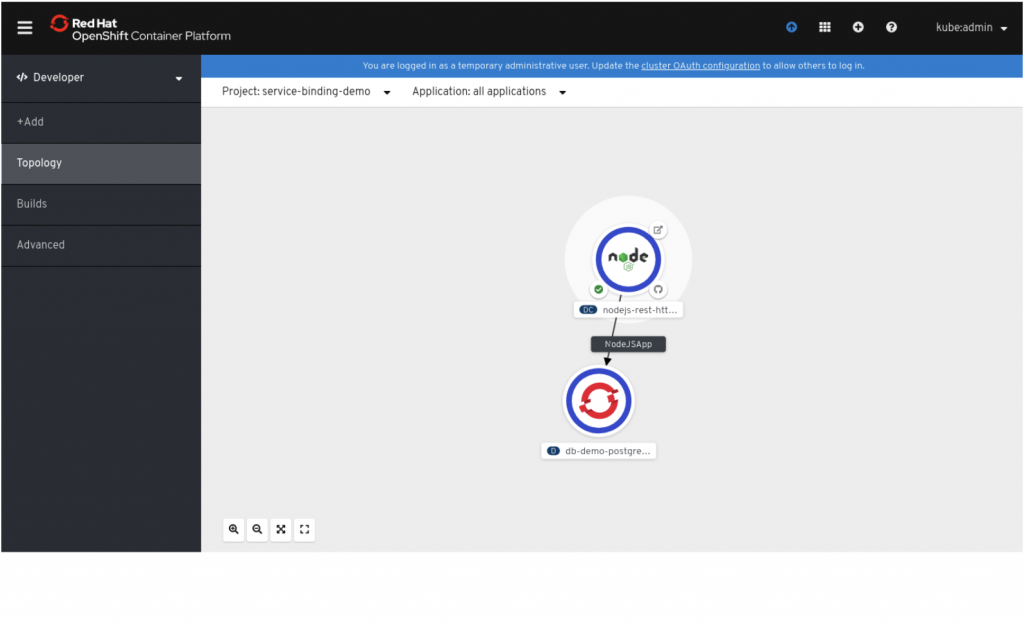Open URL decorator on nodejs node
1024x622 pixels.
pos(658,230)
